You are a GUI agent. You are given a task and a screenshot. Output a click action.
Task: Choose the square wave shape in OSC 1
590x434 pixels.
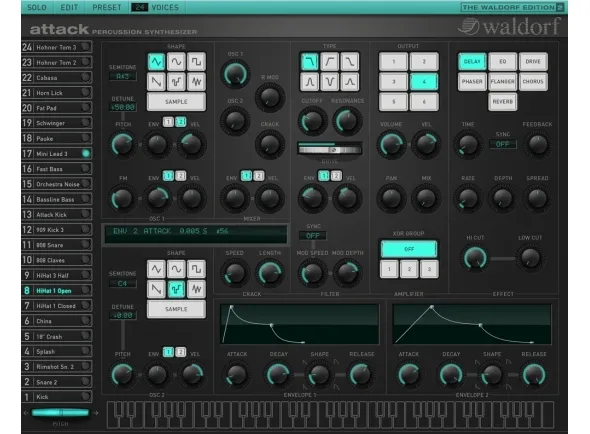[x=196, y=62]
